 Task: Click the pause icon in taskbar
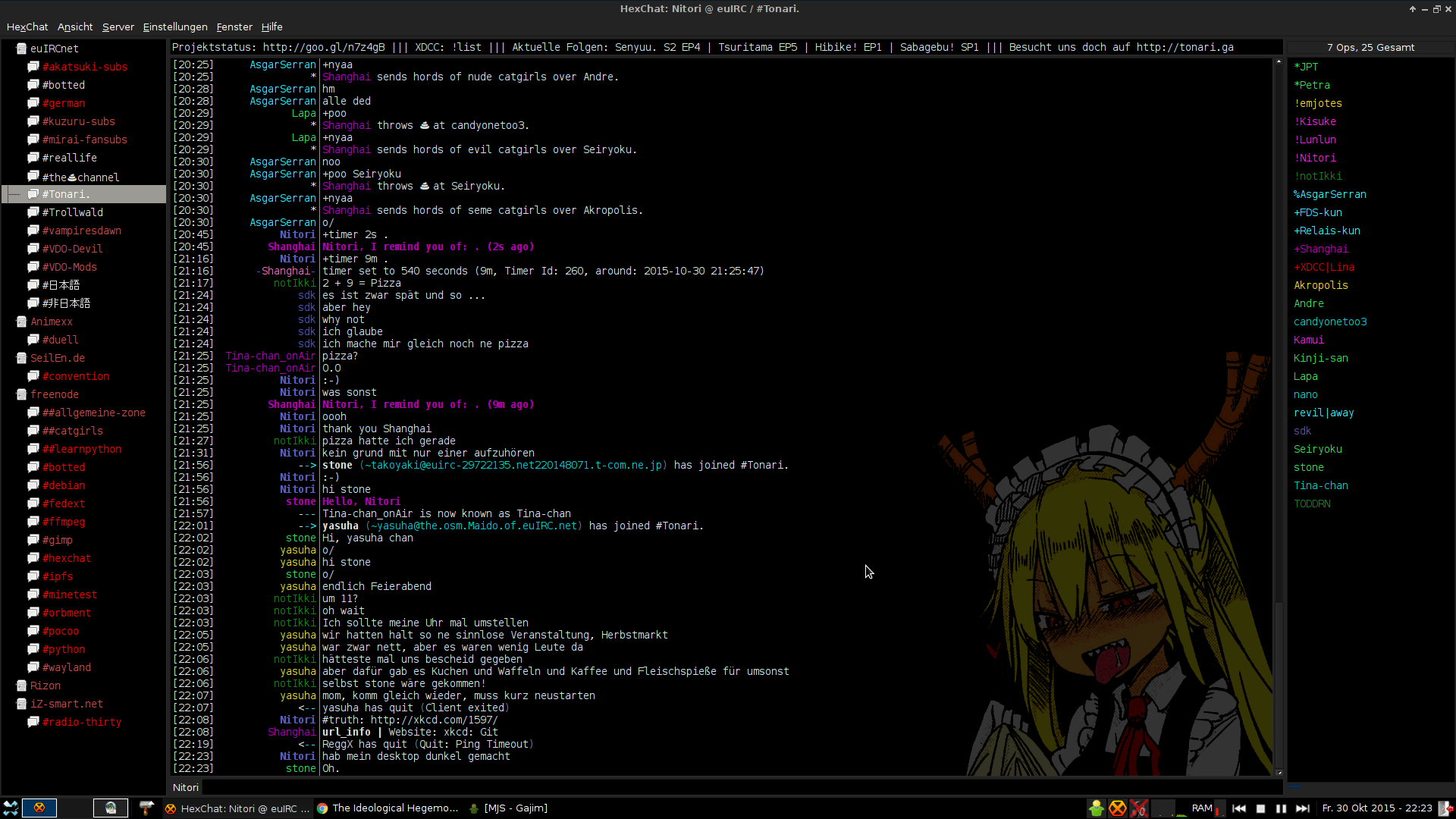(x=1282, y=808)
